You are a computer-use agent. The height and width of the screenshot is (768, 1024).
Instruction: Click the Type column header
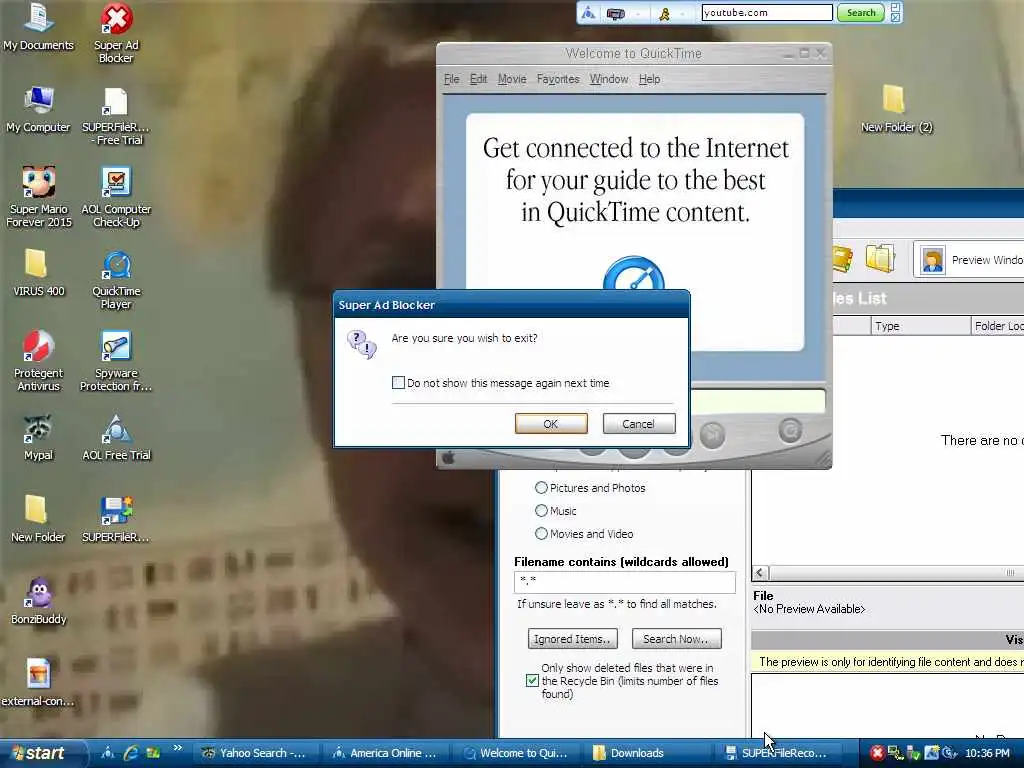point(920,326)
